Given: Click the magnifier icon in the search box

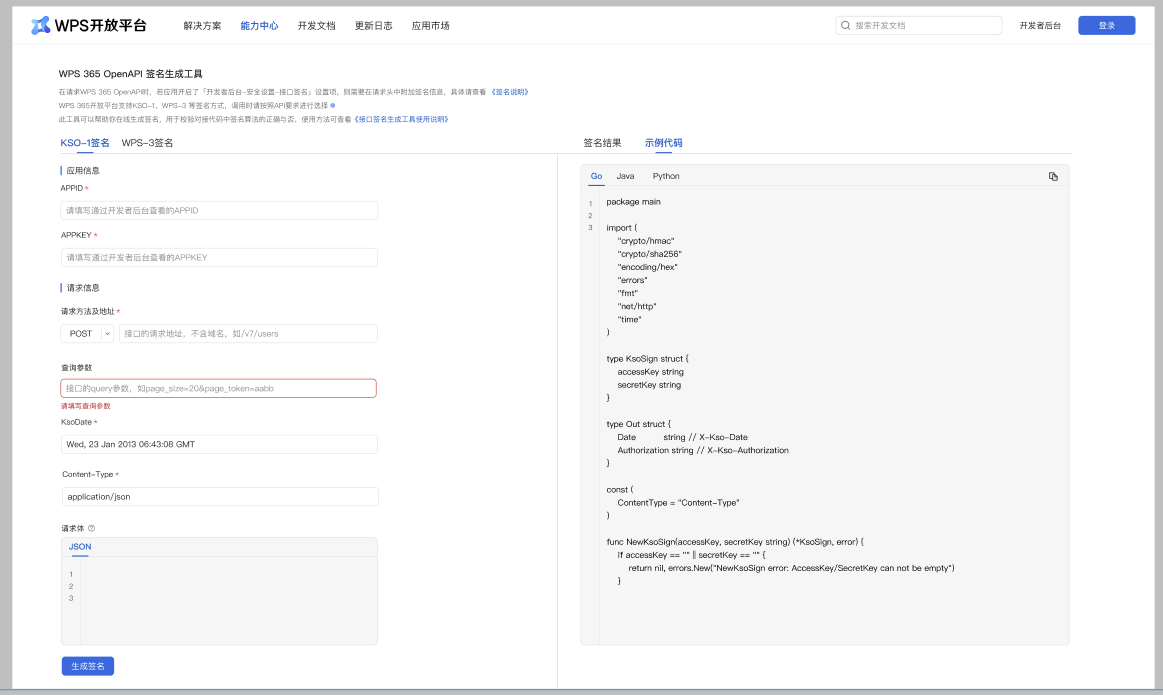Looking at the screenshot, I should click(x=846, y=26).
